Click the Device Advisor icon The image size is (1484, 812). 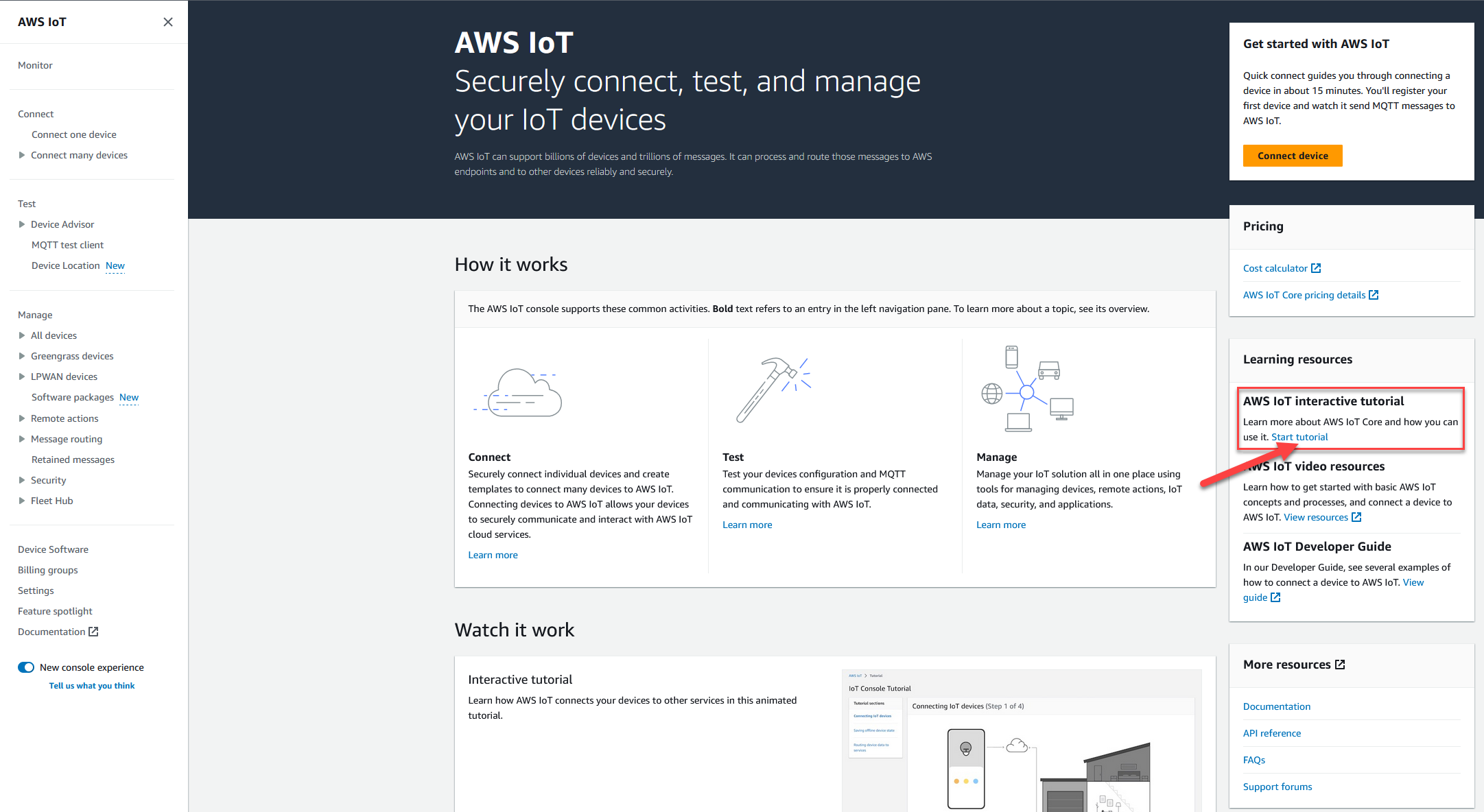coord(21,224)
